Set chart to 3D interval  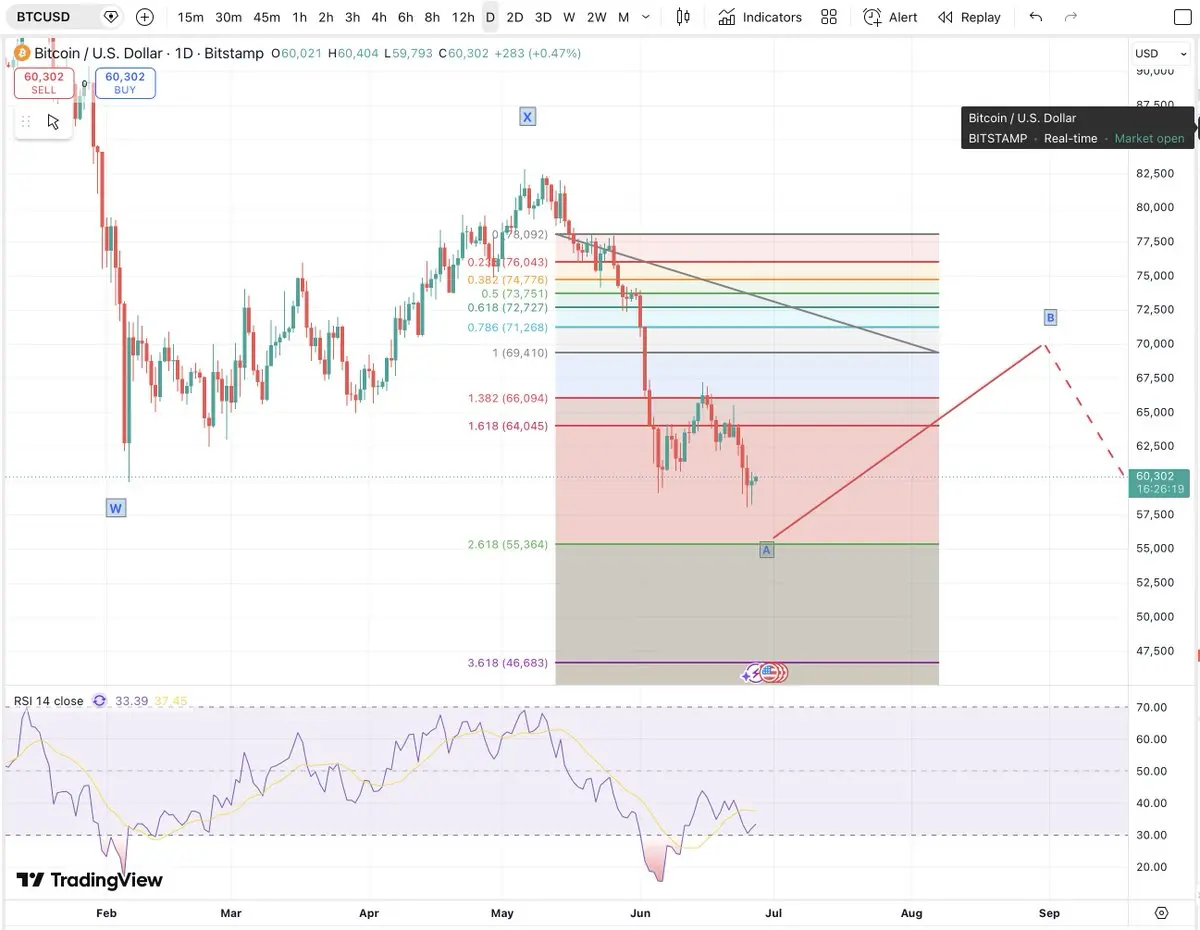pyautogui.click(x=543, y=17)
